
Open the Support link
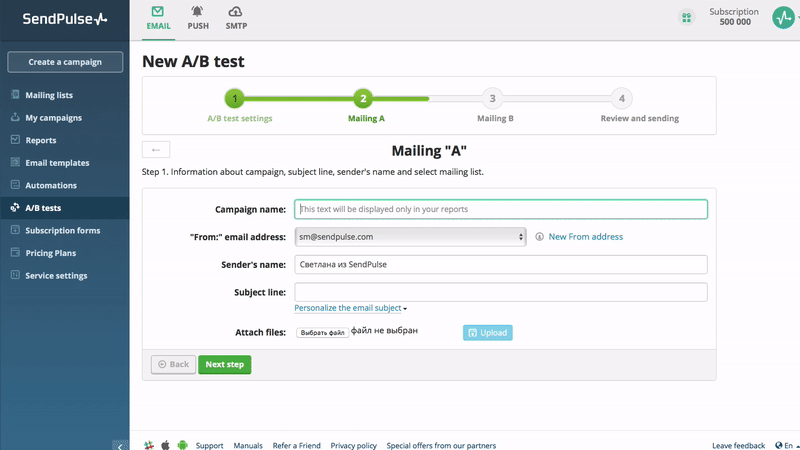point(210,445)
